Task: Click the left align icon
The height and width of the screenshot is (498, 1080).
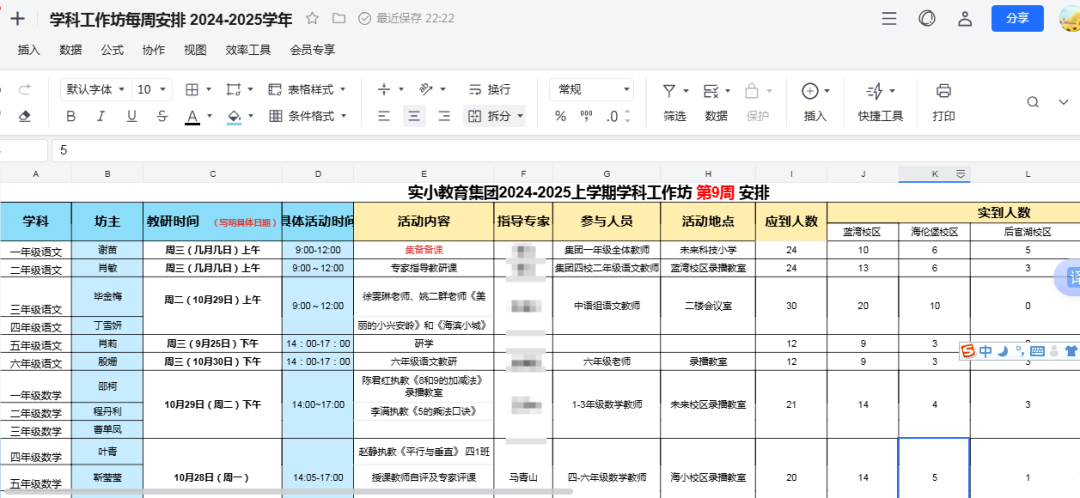Action: click(x=383, y=116)
